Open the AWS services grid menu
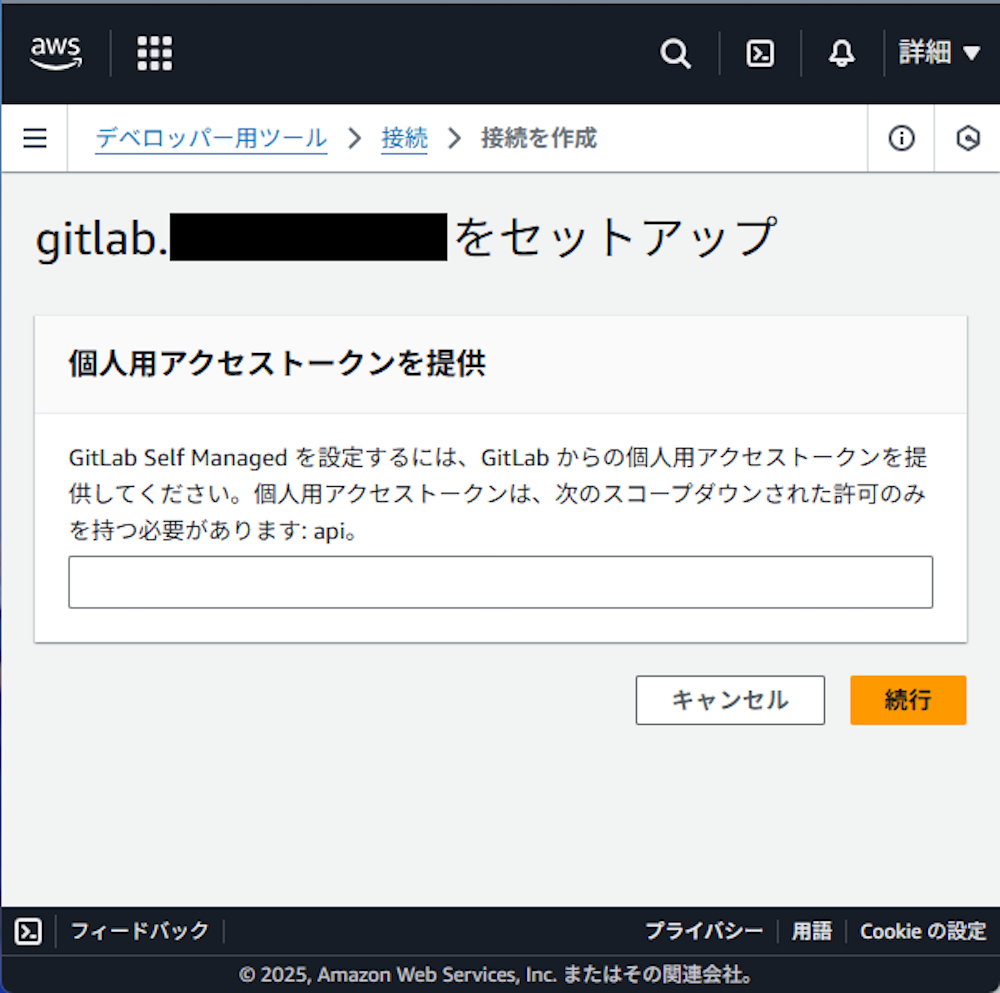 [x=154, y=53]
